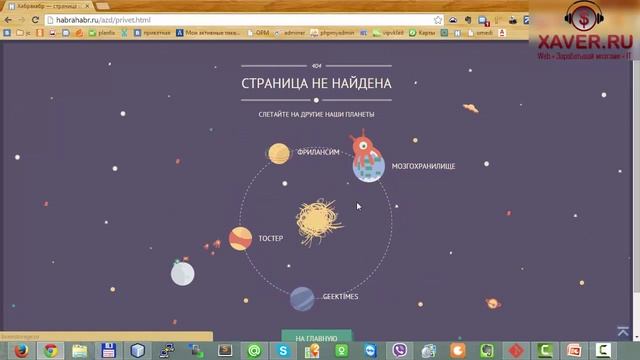Open PowerPoint from the taskbar
Screen dimensions: 640x360
click(x=574, y=351)
